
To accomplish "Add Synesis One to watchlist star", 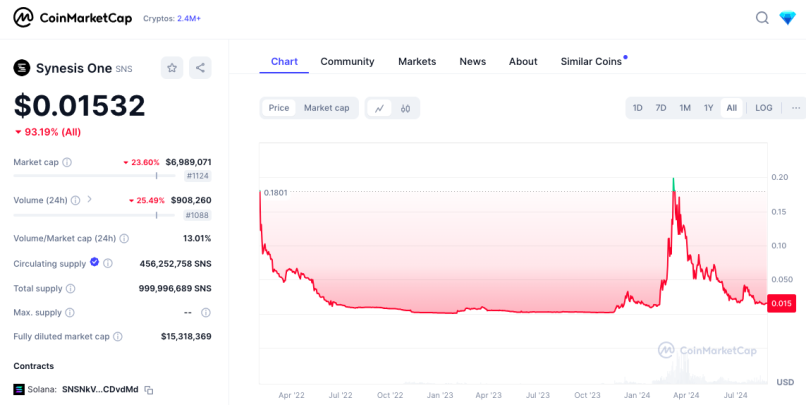I will pos(172,68).
